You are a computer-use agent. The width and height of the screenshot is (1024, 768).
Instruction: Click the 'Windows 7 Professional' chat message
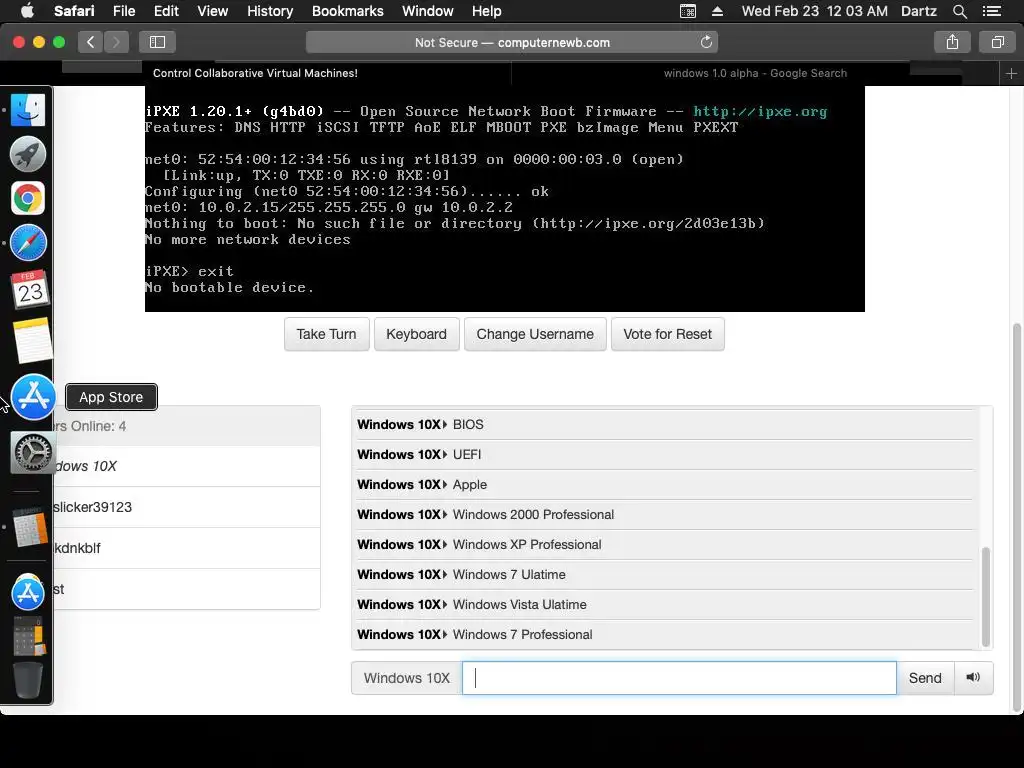click(x=665, y=635)
